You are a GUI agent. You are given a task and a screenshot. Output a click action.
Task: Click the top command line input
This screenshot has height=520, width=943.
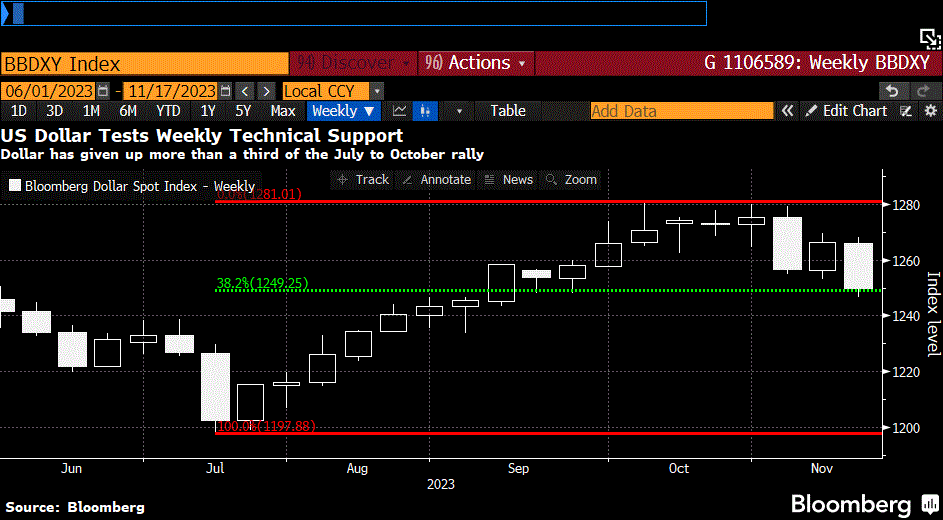354,13
